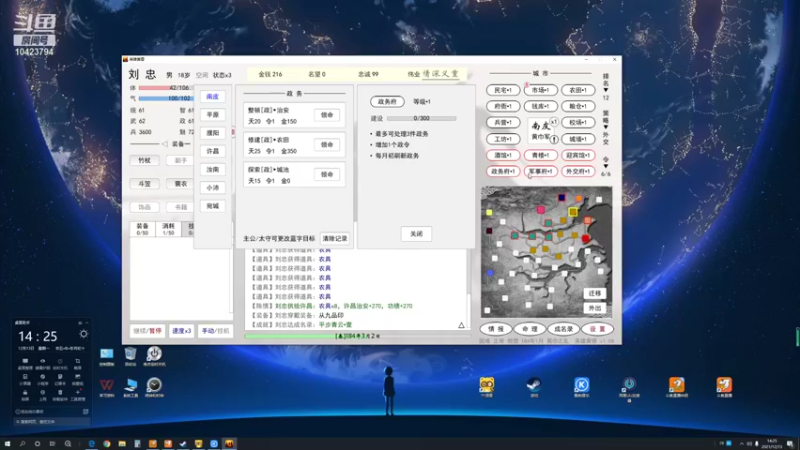Select the 许昌 city tab
800x450 pixels.
213,151
